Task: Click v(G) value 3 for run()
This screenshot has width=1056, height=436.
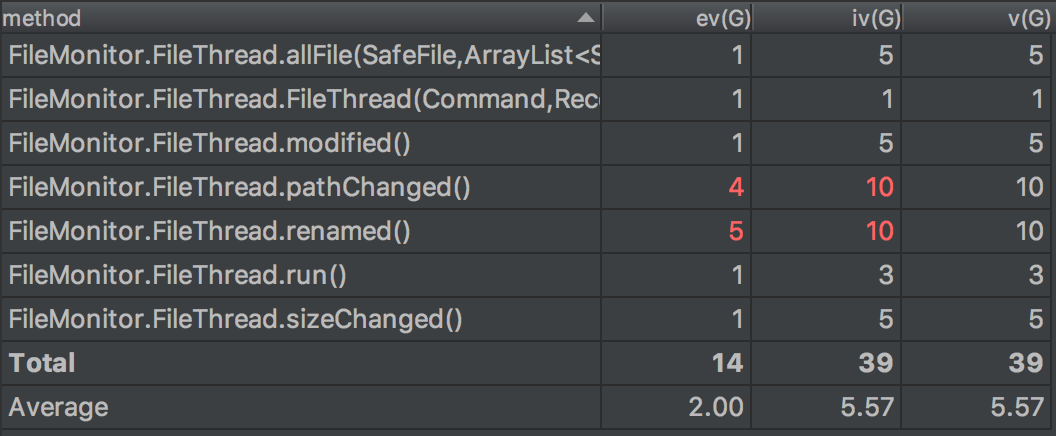Action: coord(1036,275)
